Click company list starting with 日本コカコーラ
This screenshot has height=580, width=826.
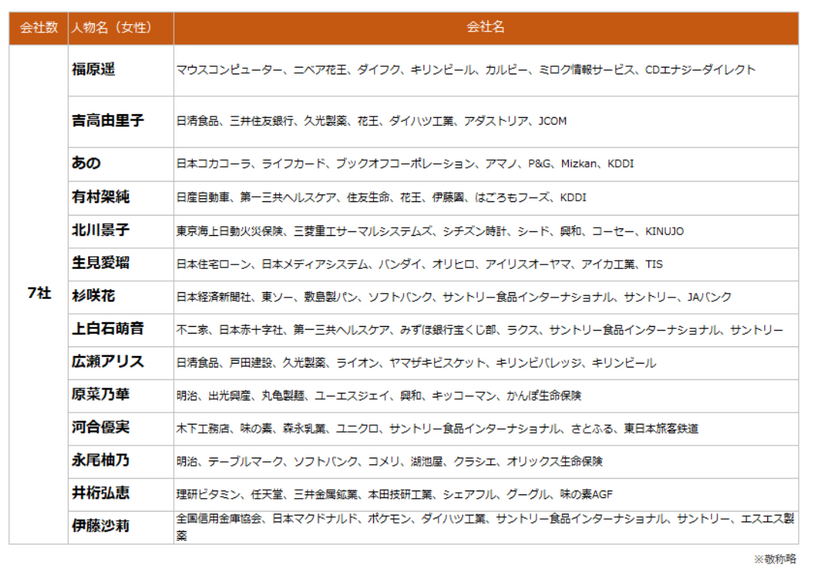(x=405, y=163)
